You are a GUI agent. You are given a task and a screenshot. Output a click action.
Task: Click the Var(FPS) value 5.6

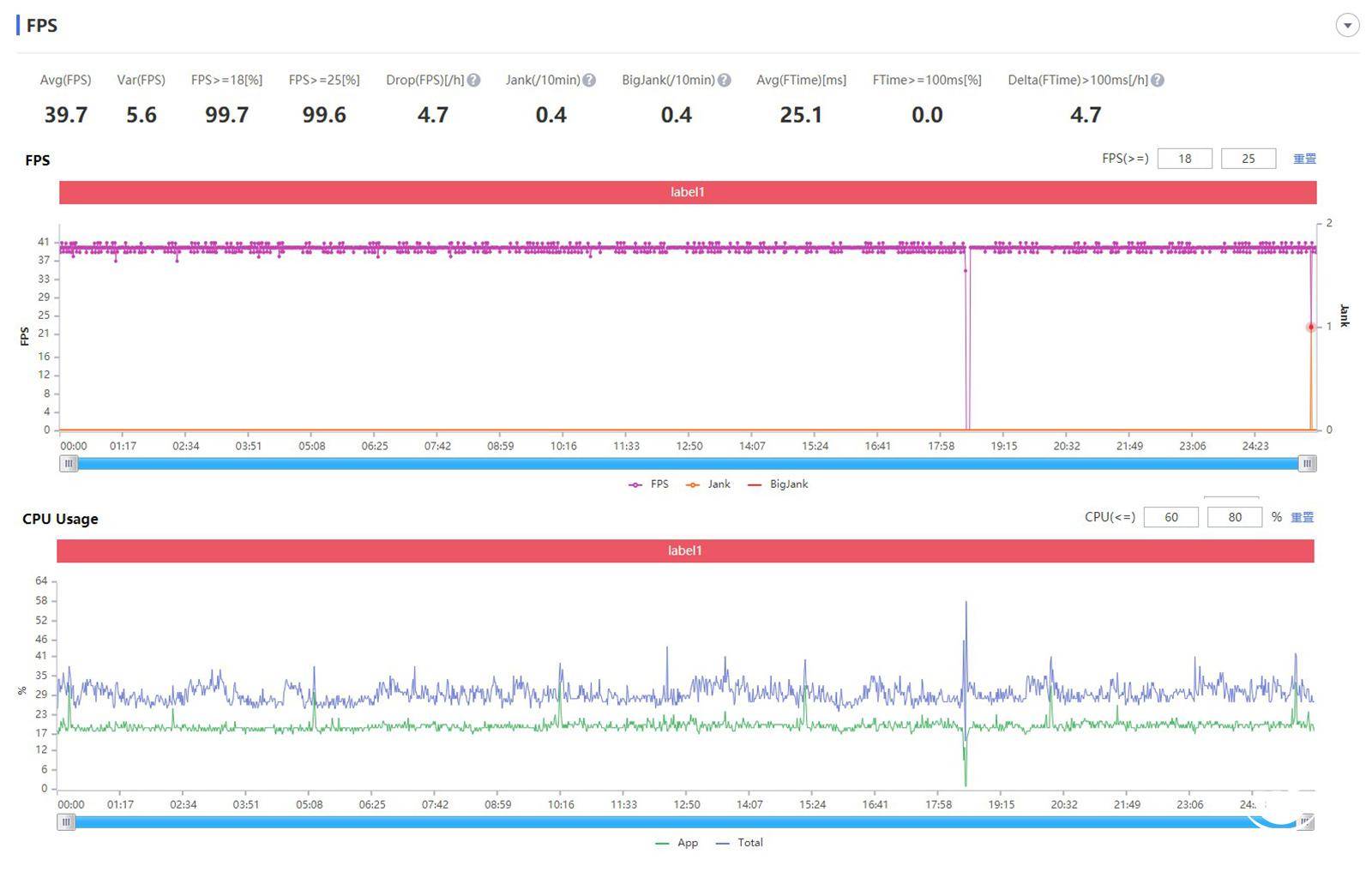tap(141, 115)
